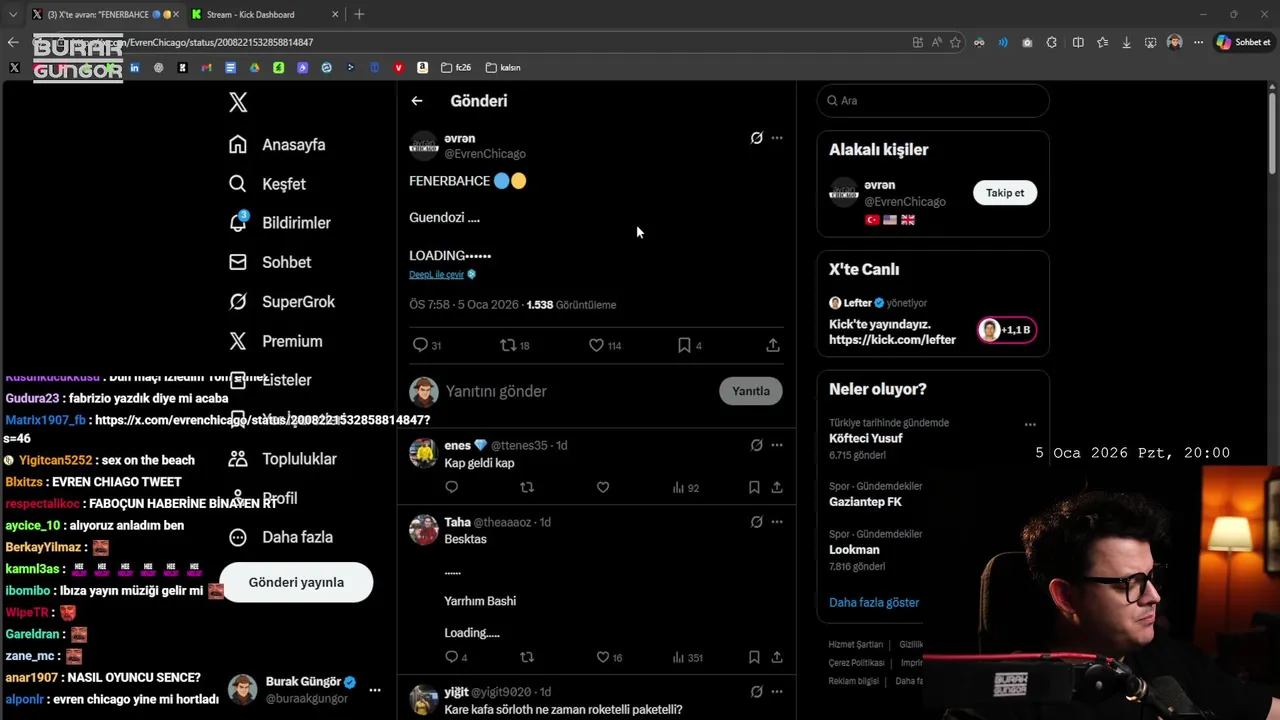The image size is (1280, 720).
Task: Open Köfteci Yusuf trending topic
Action: click(x=865, y=438)
